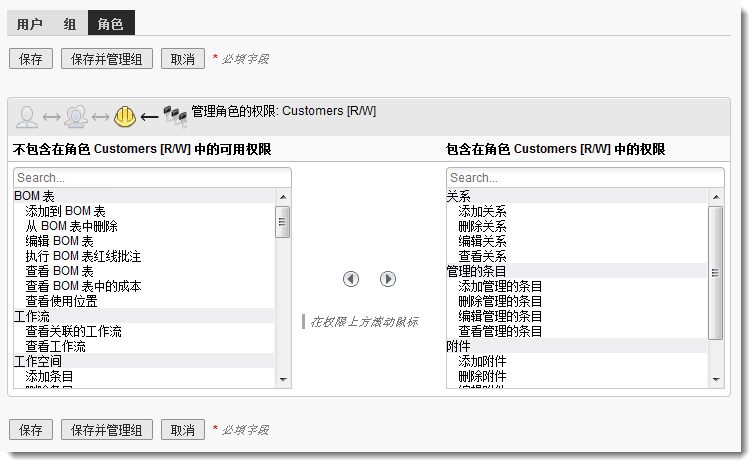
Task: Click the top 保存并管理组 button
Action: [x=107, y=59]
